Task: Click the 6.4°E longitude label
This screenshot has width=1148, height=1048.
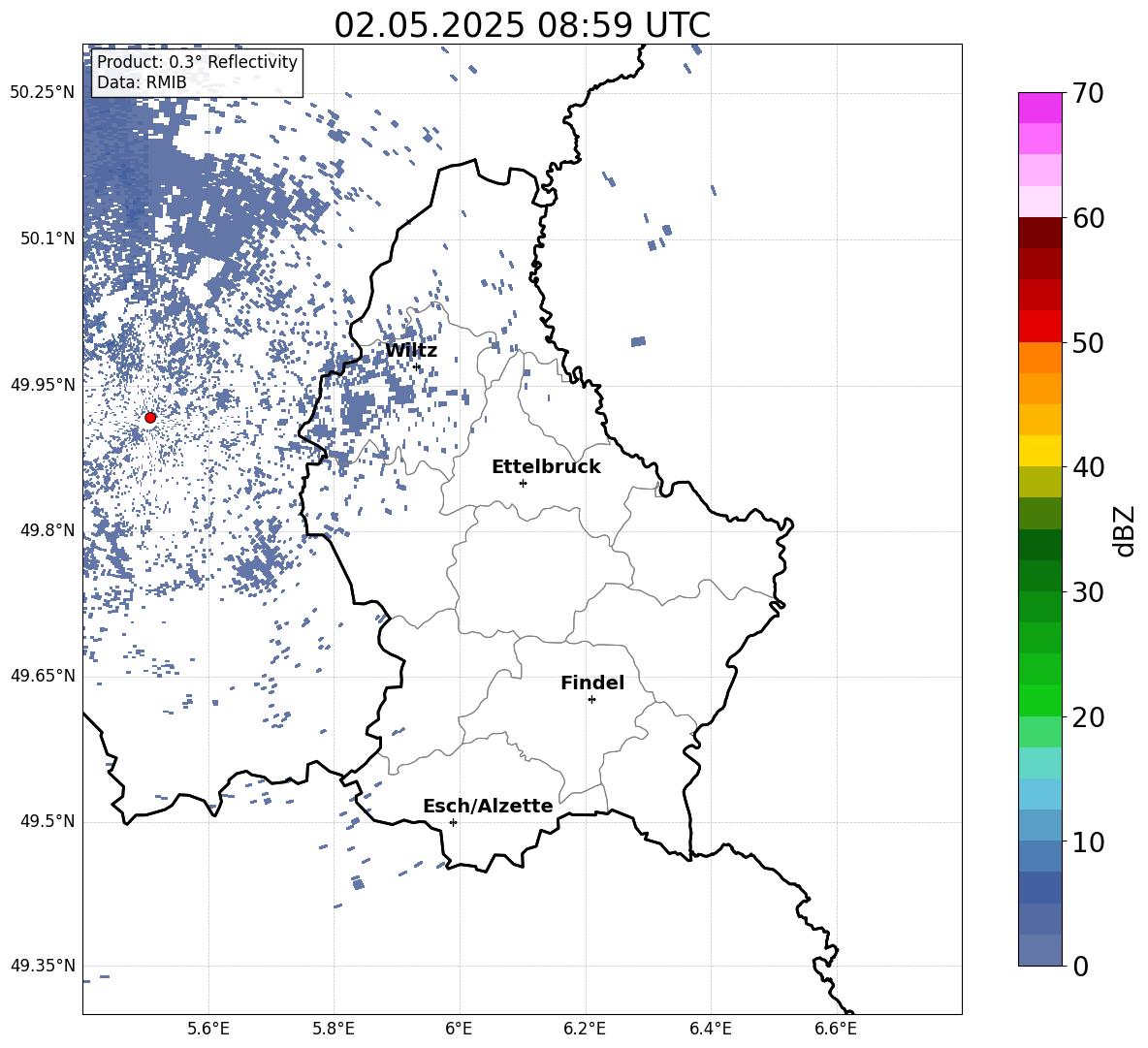Action: click(710, 1029)
